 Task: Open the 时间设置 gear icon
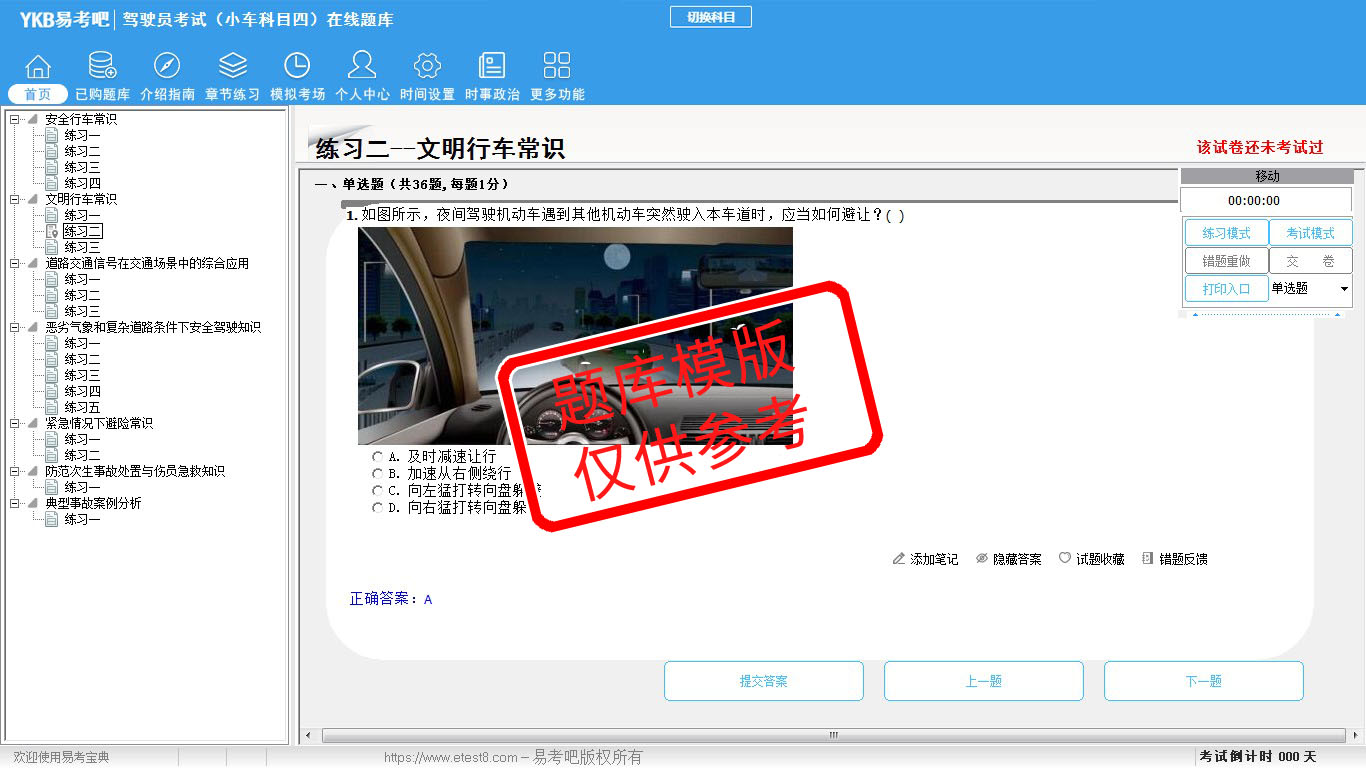coord(427,66)
